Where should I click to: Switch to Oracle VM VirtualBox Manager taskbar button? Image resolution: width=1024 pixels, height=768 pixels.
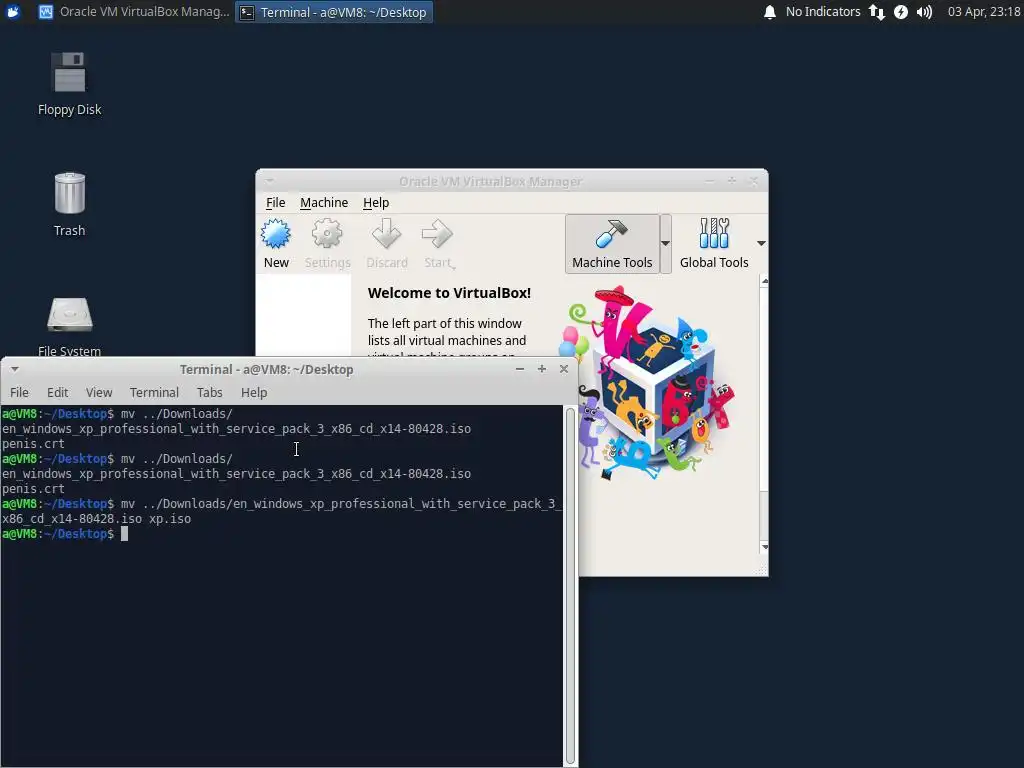(x=134, y=12)
